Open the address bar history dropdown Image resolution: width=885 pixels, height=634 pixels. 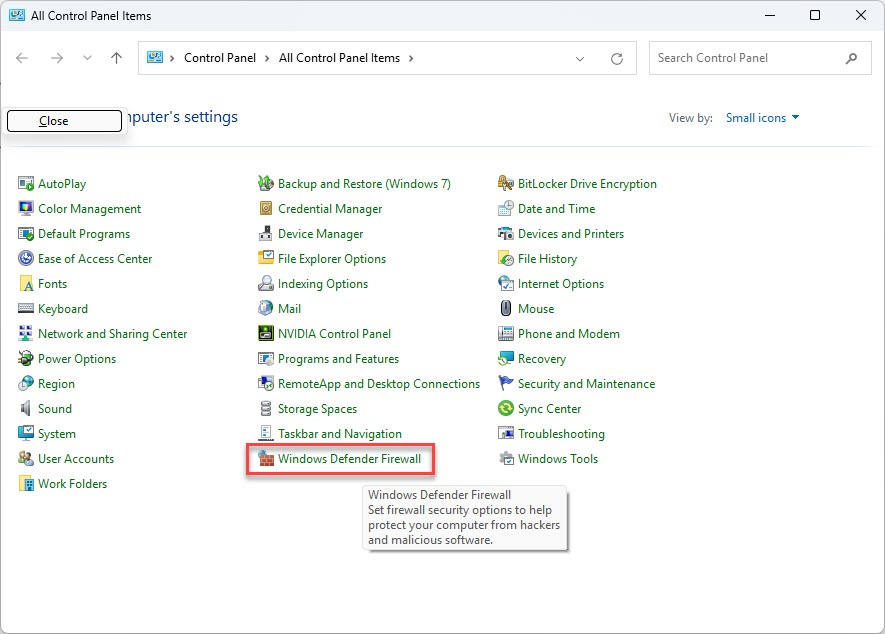tap(580, 58)
